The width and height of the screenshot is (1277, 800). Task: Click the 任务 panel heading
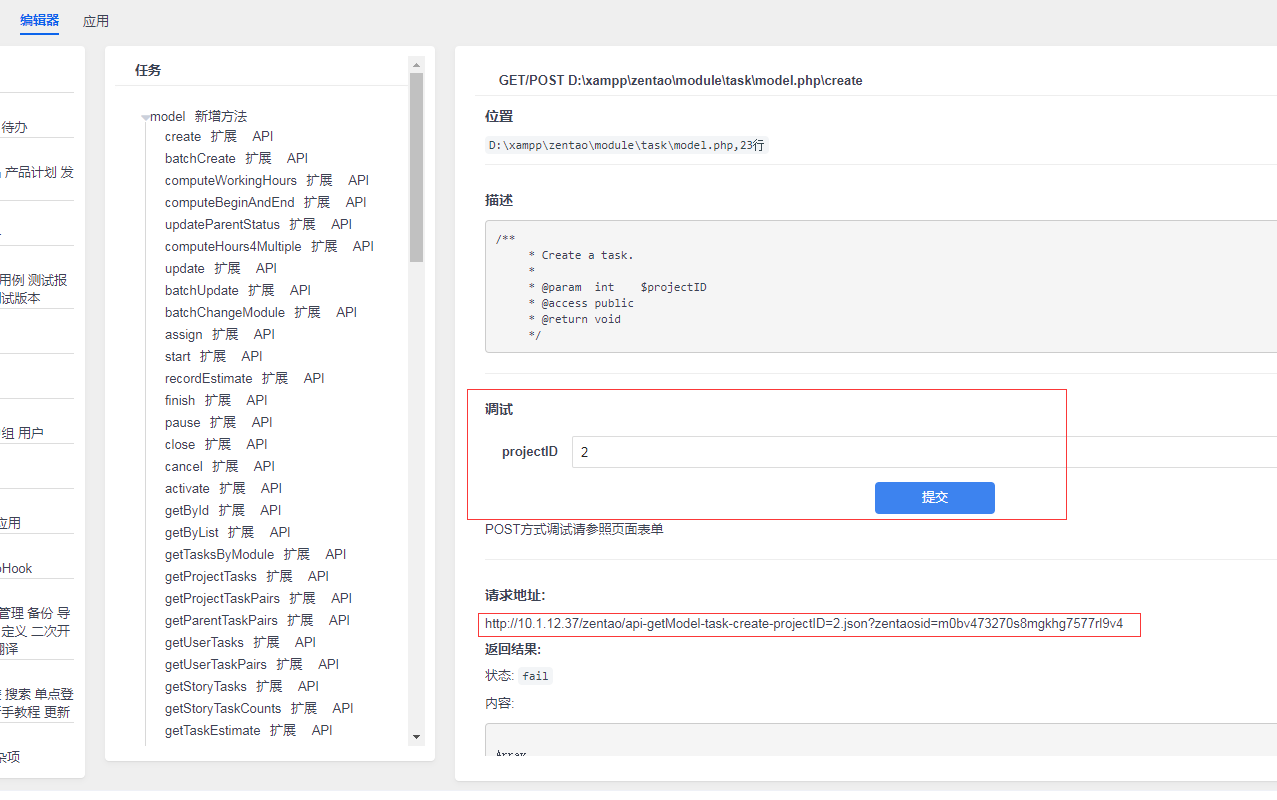[148, 70]
